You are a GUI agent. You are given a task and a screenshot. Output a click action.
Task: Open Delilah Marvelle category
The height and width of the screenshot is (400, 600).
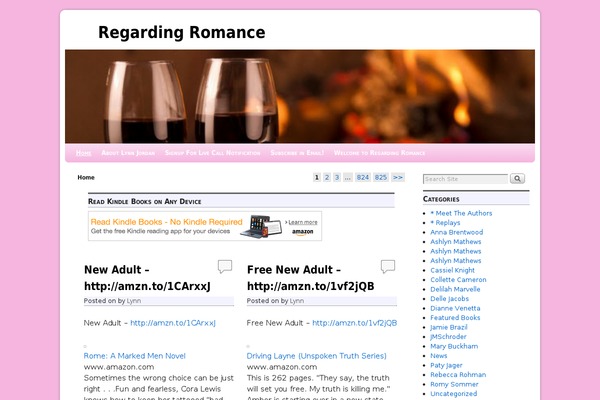[x=455, y=289]
